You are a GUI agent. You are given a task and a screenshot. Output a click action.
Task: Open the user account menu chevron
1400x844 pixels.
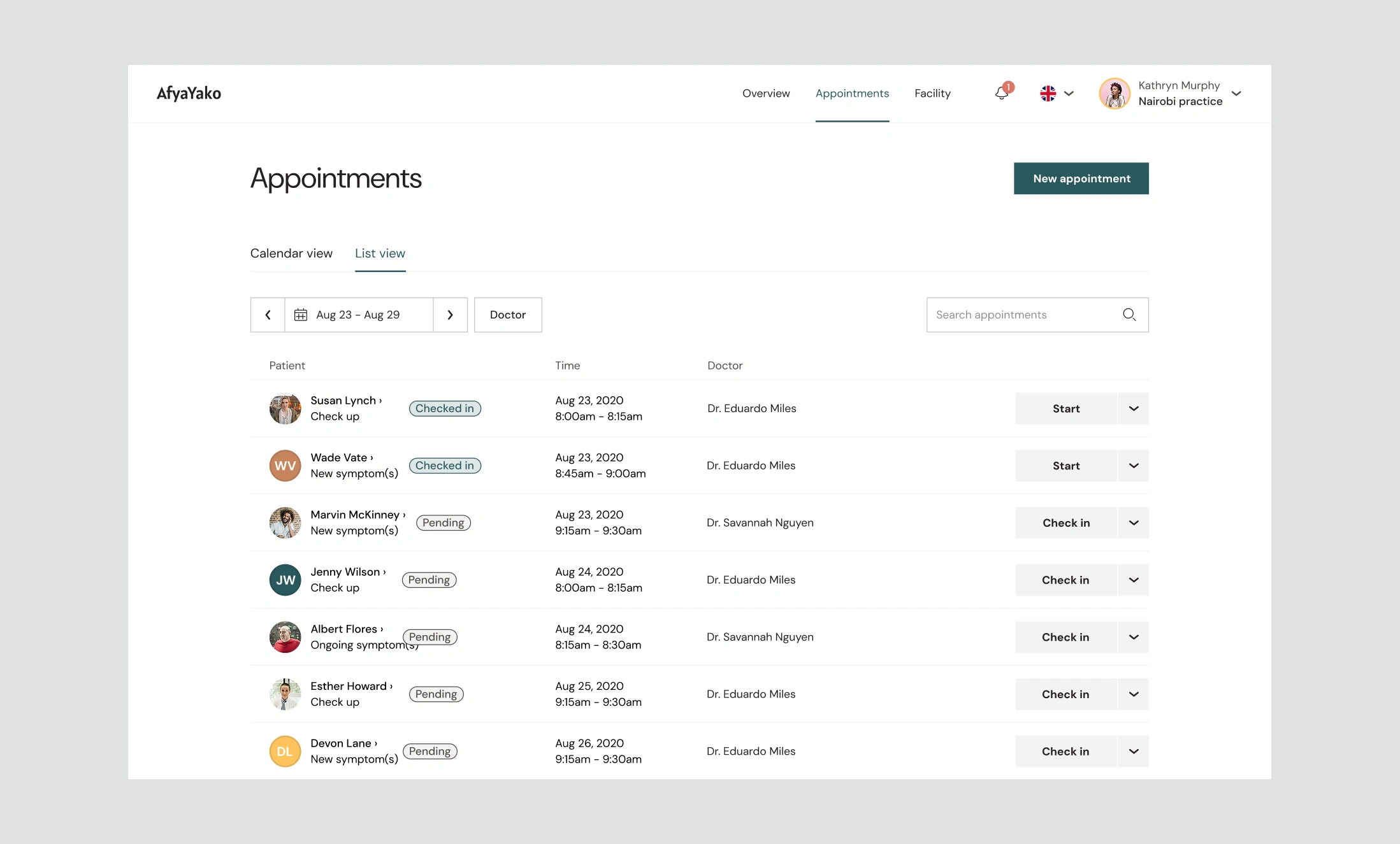pyautogui.click(x=1236, y=94)
